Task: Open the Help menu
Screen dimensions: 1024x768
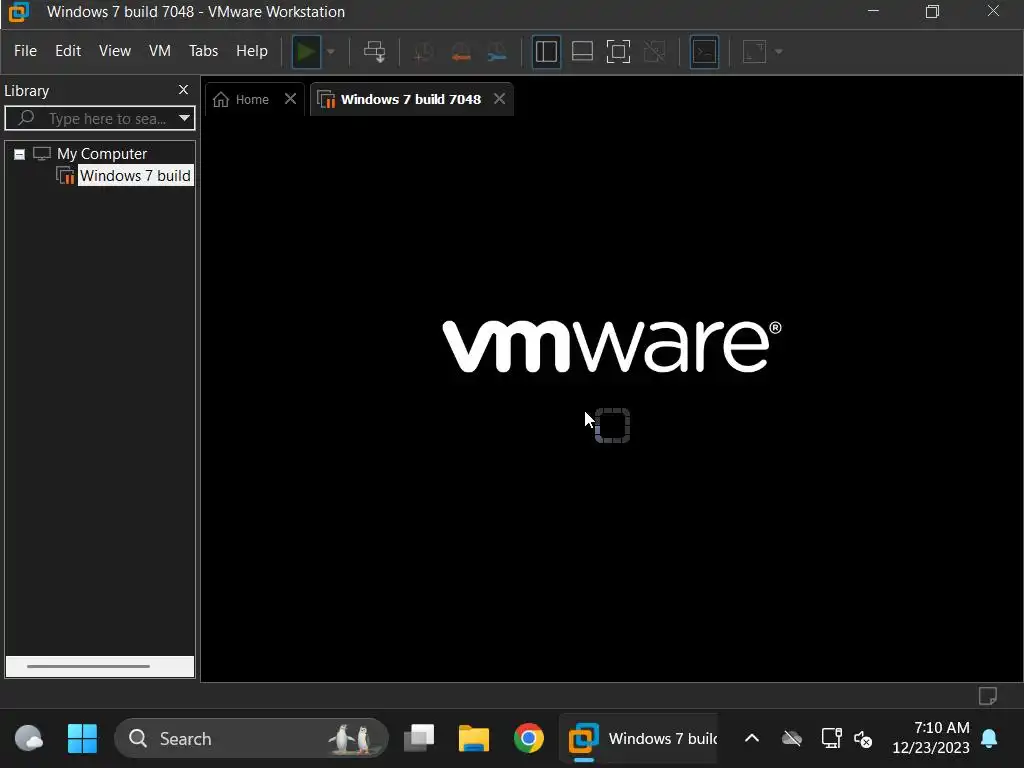Action: pos(251,51)
